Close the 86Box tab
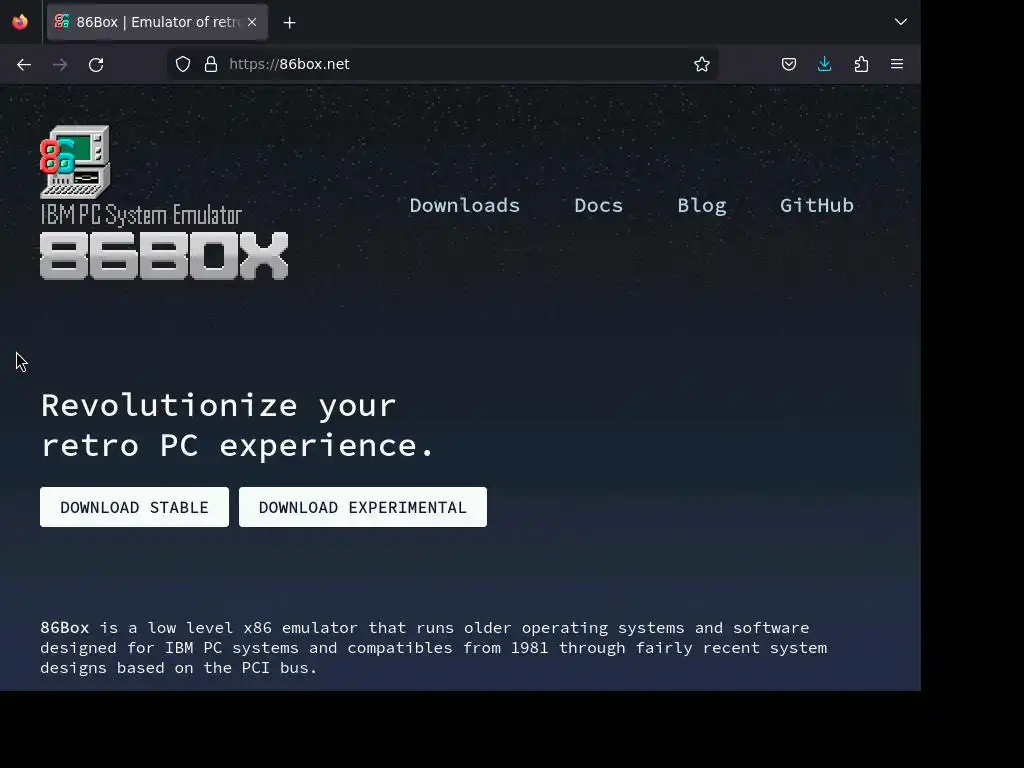This screenshot has height=768, width=1024. (252, 22)
